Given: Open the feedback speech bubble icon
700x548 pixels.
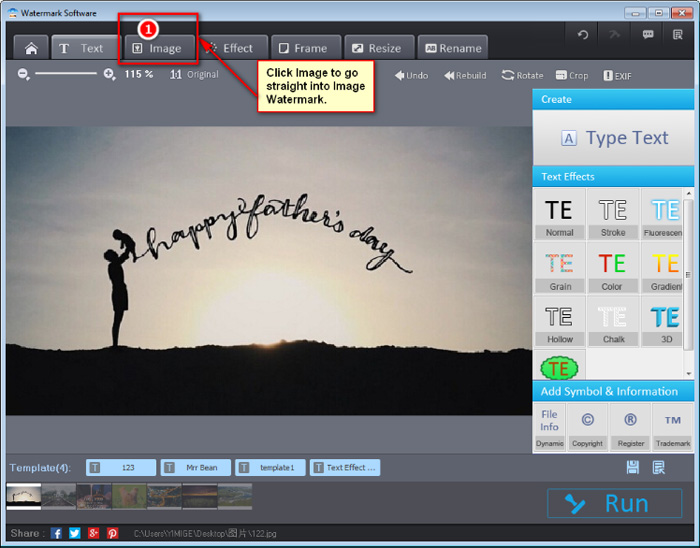Looking at the screenshot, I should [x=648, y=35].
